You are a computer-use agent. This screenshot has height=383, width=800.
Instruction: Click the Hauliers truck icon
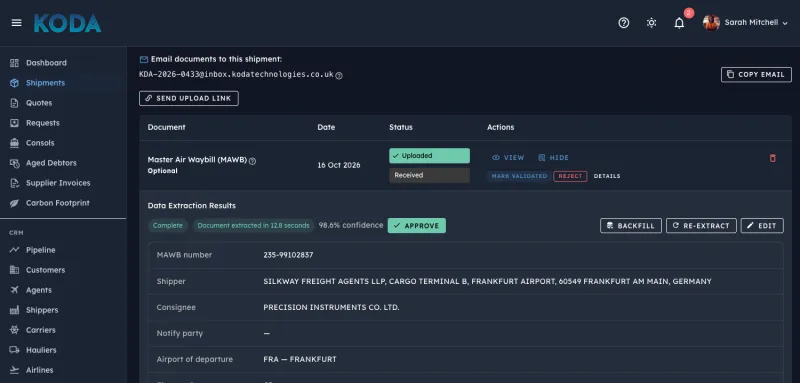(14, 350)
